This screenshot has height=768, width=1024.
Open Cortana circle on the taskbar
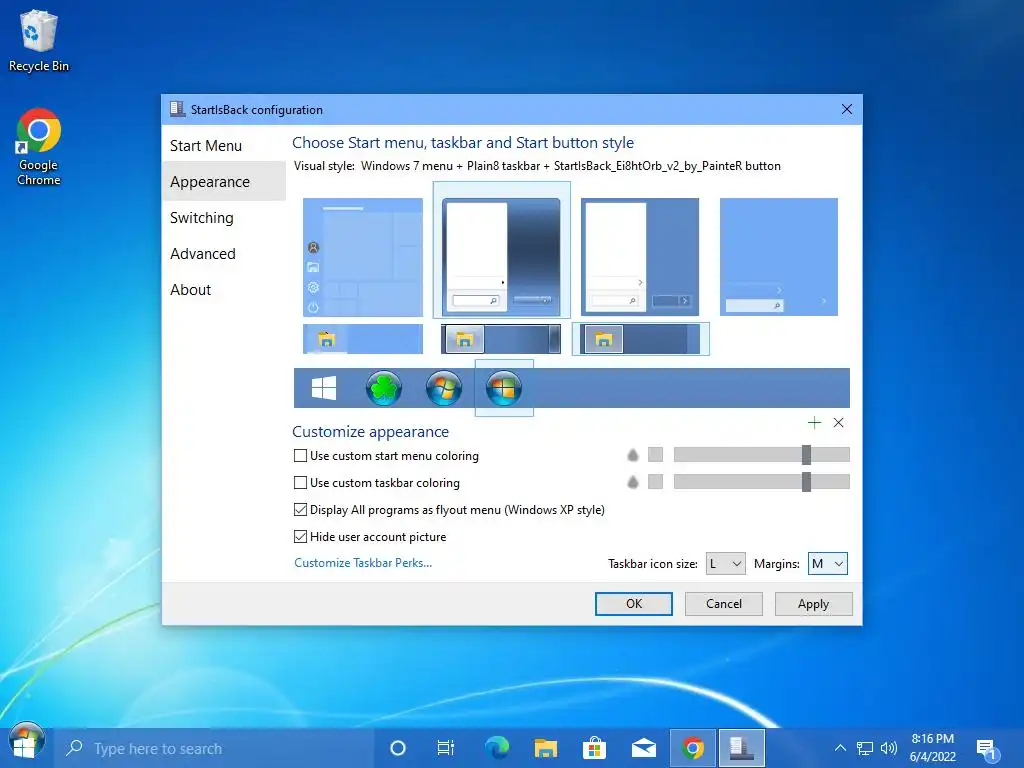[398, 748]
